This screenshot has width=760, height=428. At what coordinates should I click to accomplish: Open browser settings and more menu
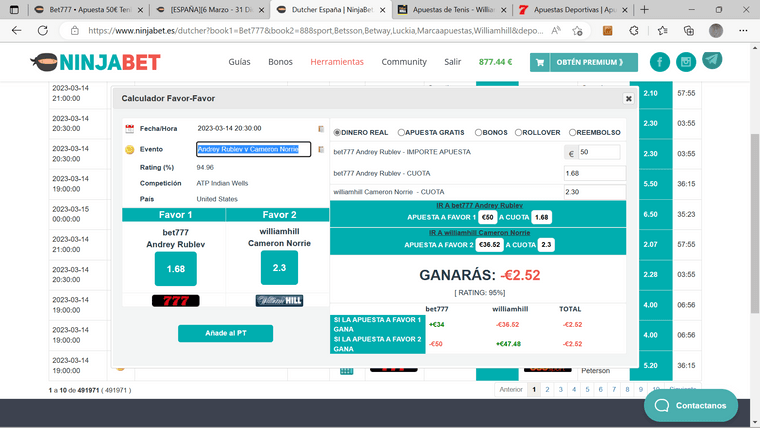coord(743,31)
